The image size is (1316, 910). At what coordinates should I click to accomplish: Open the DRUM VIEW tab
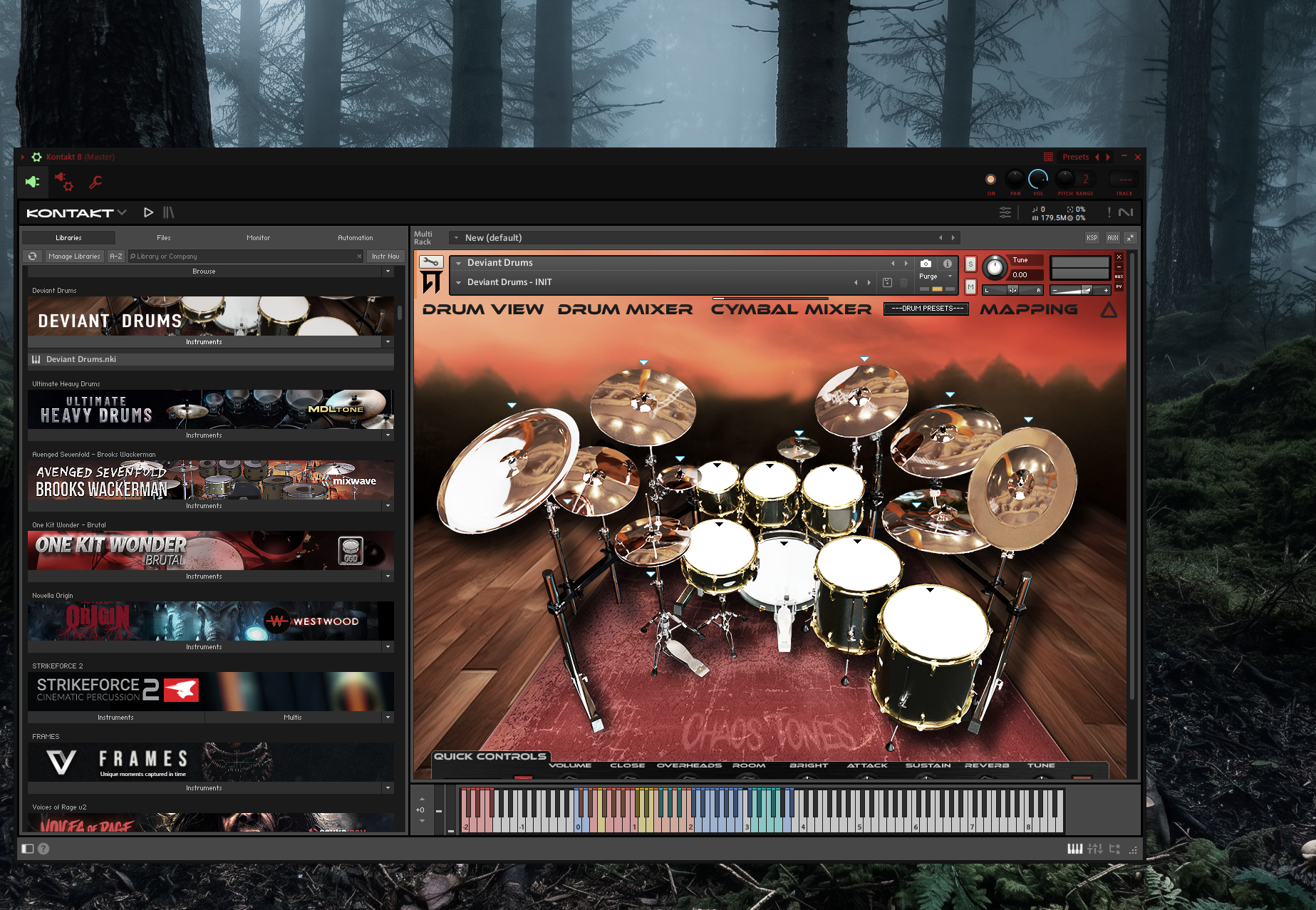(x=483, y=309)
